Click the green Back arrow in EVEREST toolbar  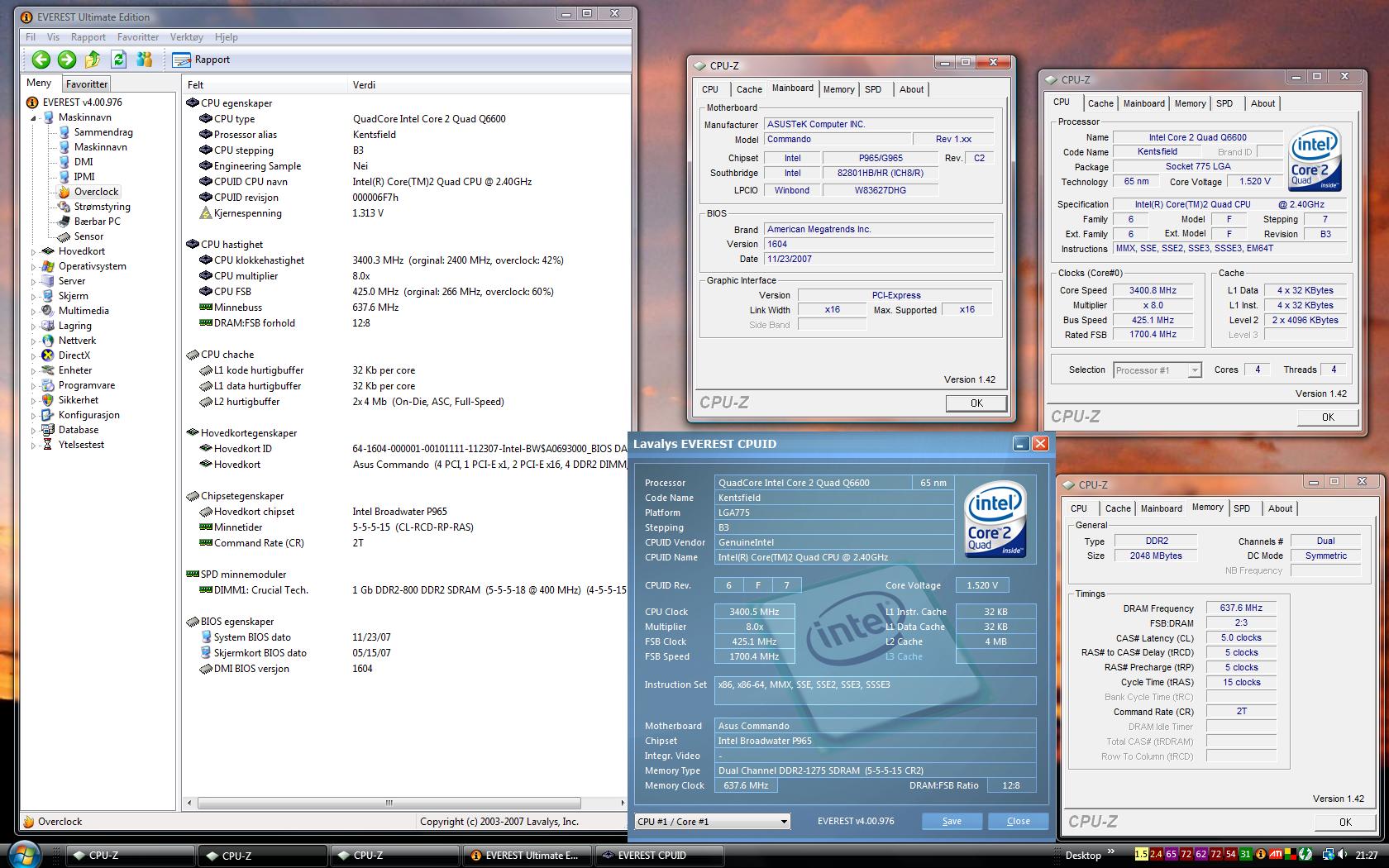(41, 60)
